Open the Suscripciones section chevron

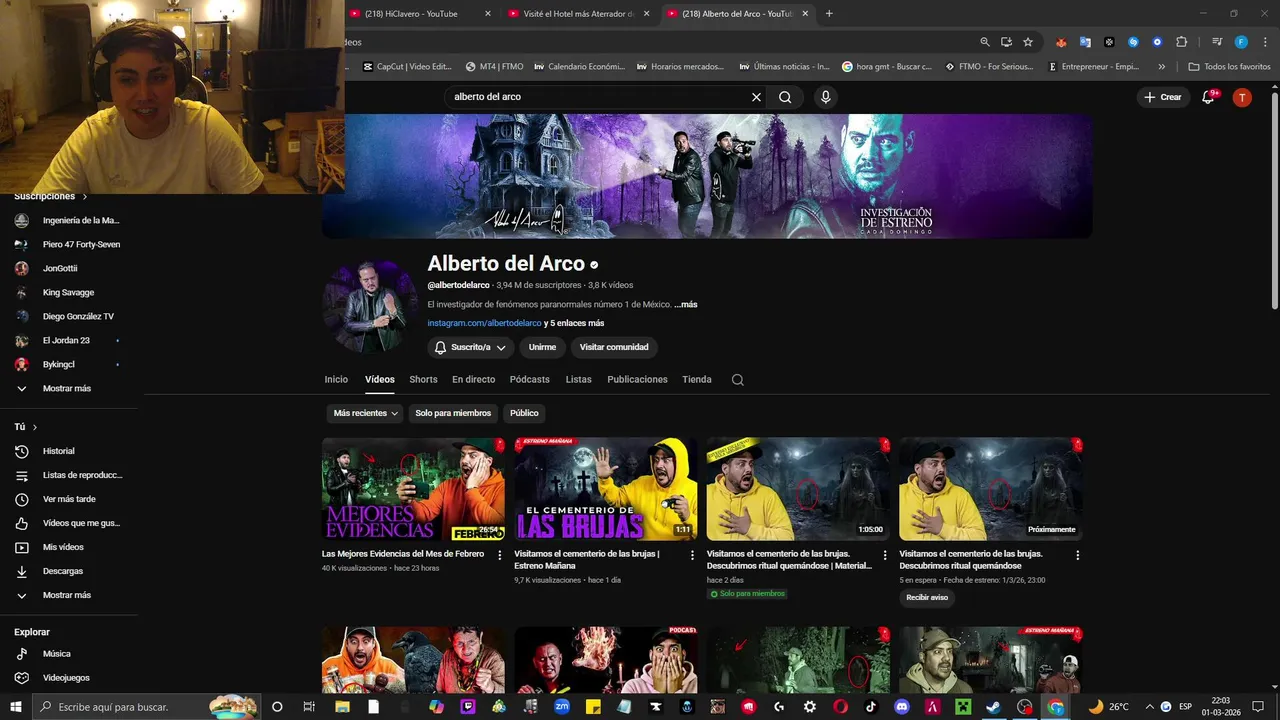(x=85, y=197)
